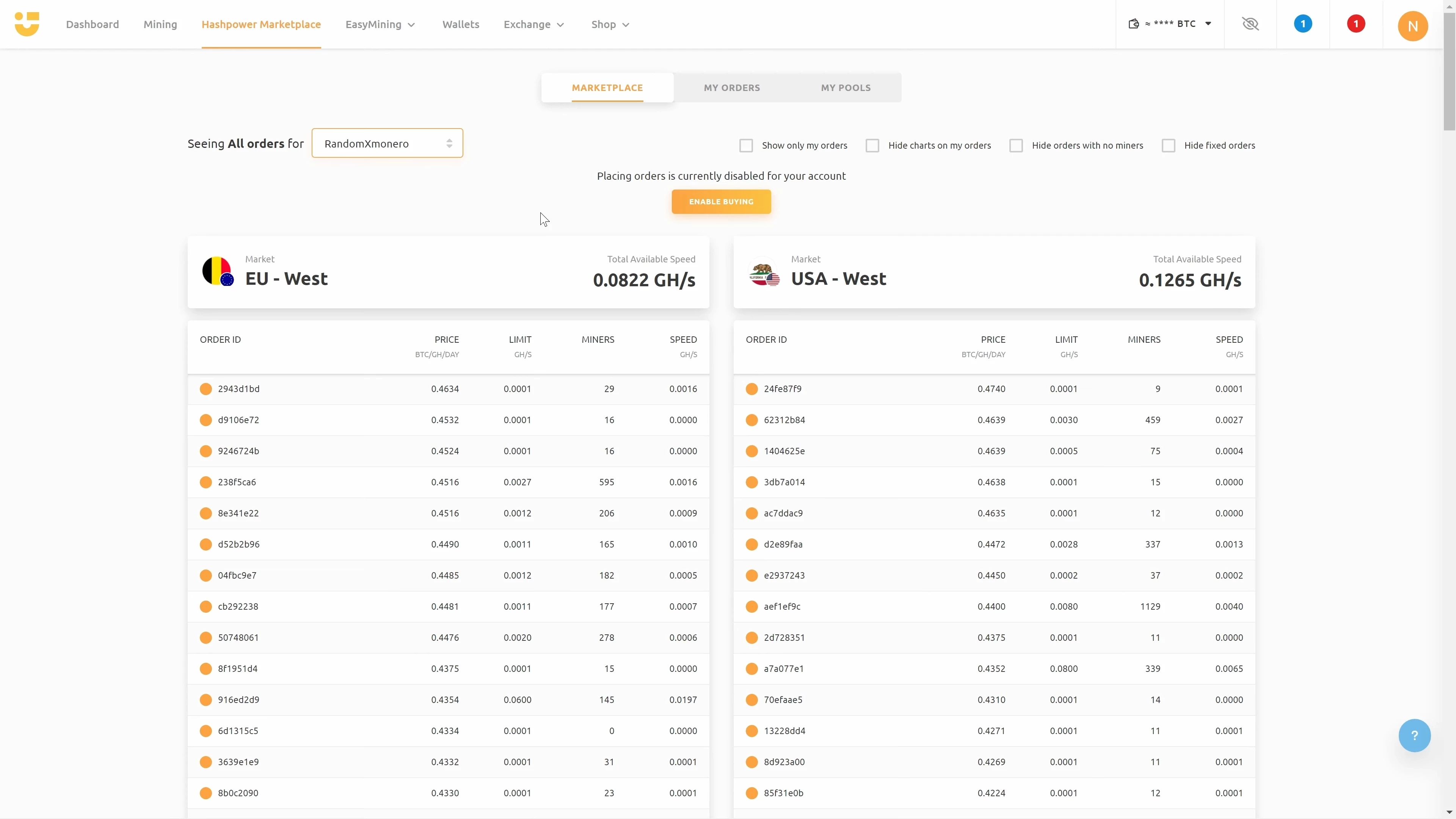Click the wallet icon in header

(x=1133, y=24)
